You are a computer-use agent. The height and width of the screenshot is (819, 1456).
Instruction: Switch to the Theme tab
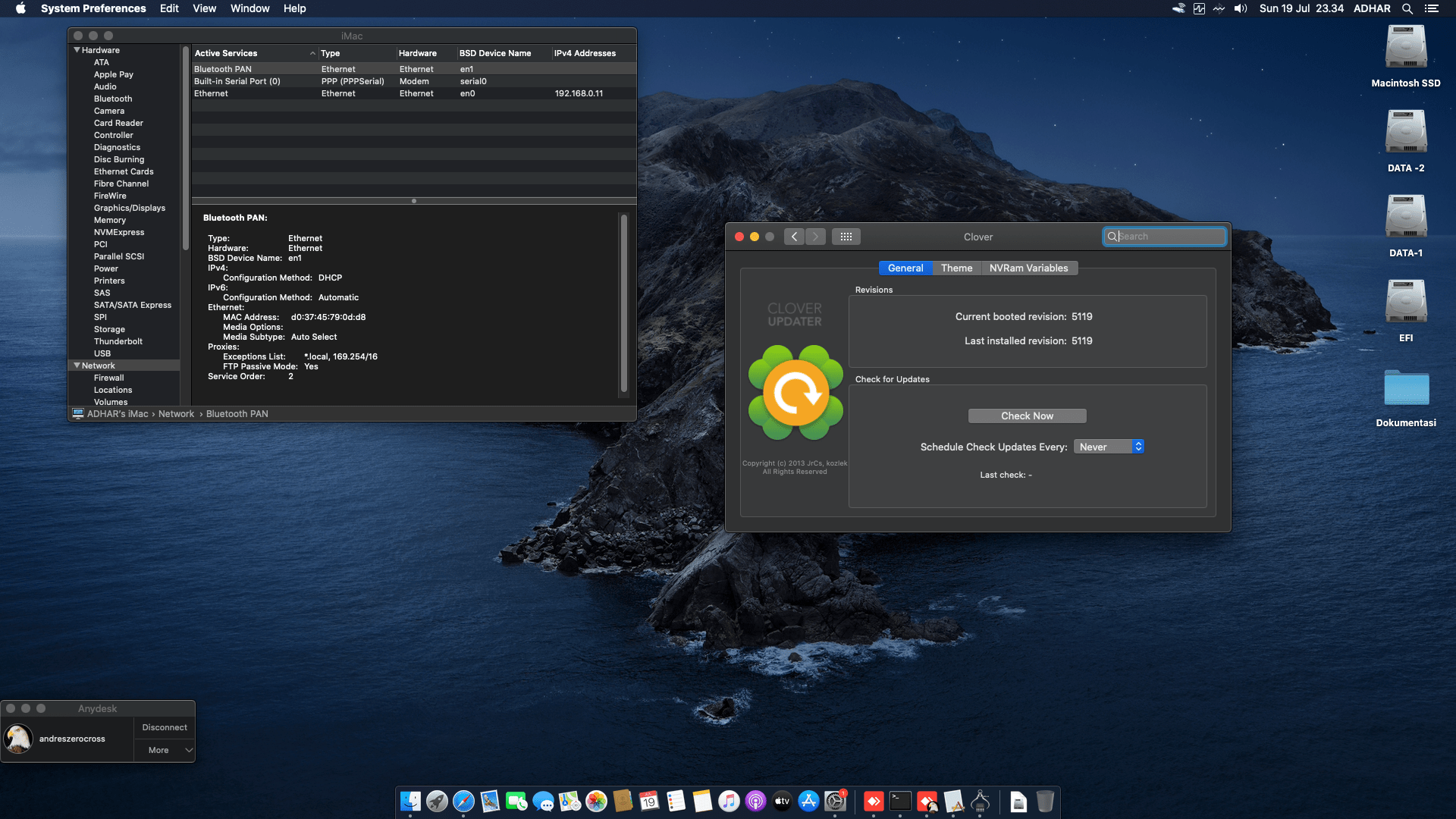956,268
